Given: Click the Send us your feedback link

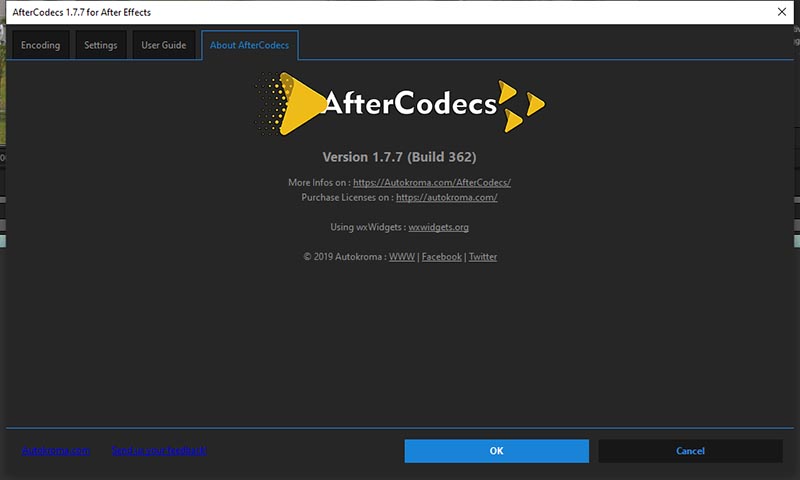Looking at the screenshot, I should point(159,451).
